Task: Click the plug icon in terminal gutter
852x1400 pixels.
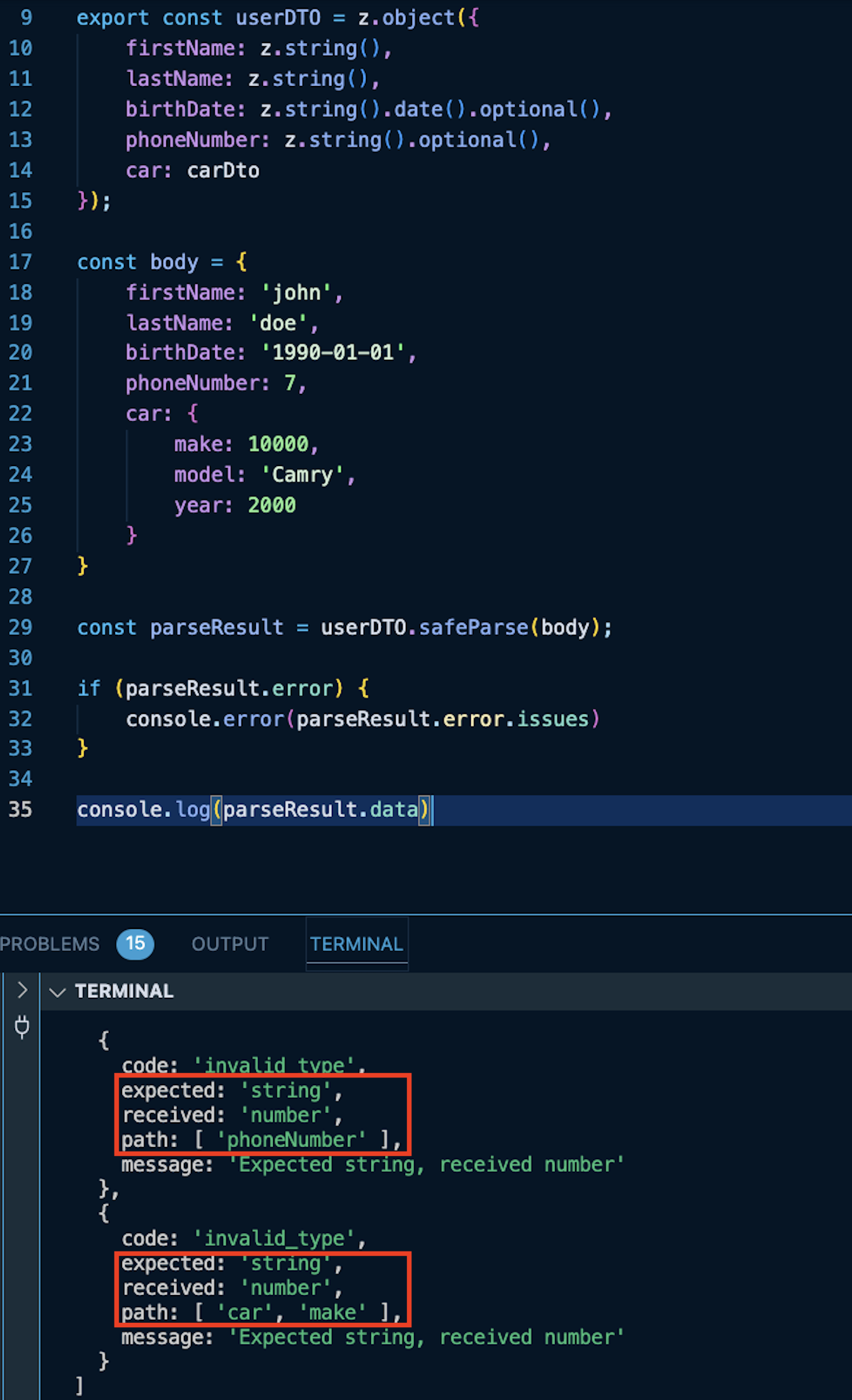Action: pyautogui.click(x=22, y=1027)
